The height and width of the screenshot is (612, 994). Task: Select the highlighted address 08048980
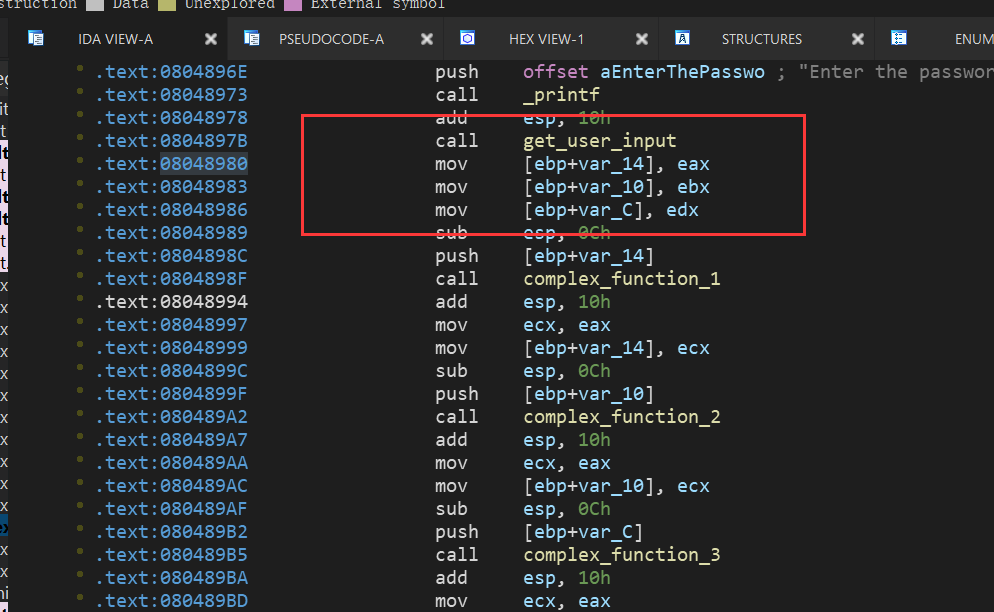pyautogui.click(x=203, y=164)
